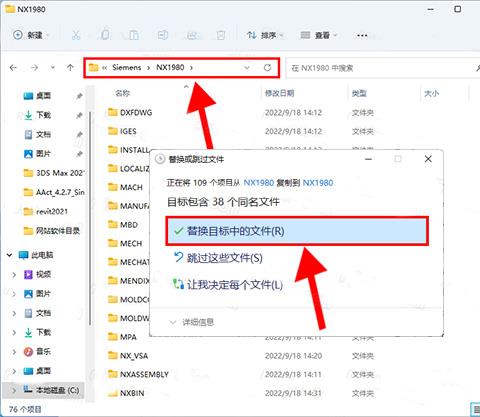This screenshot has height=417, width=480.
Task: Open the three-dots more options menu
Action: (362, 35)
